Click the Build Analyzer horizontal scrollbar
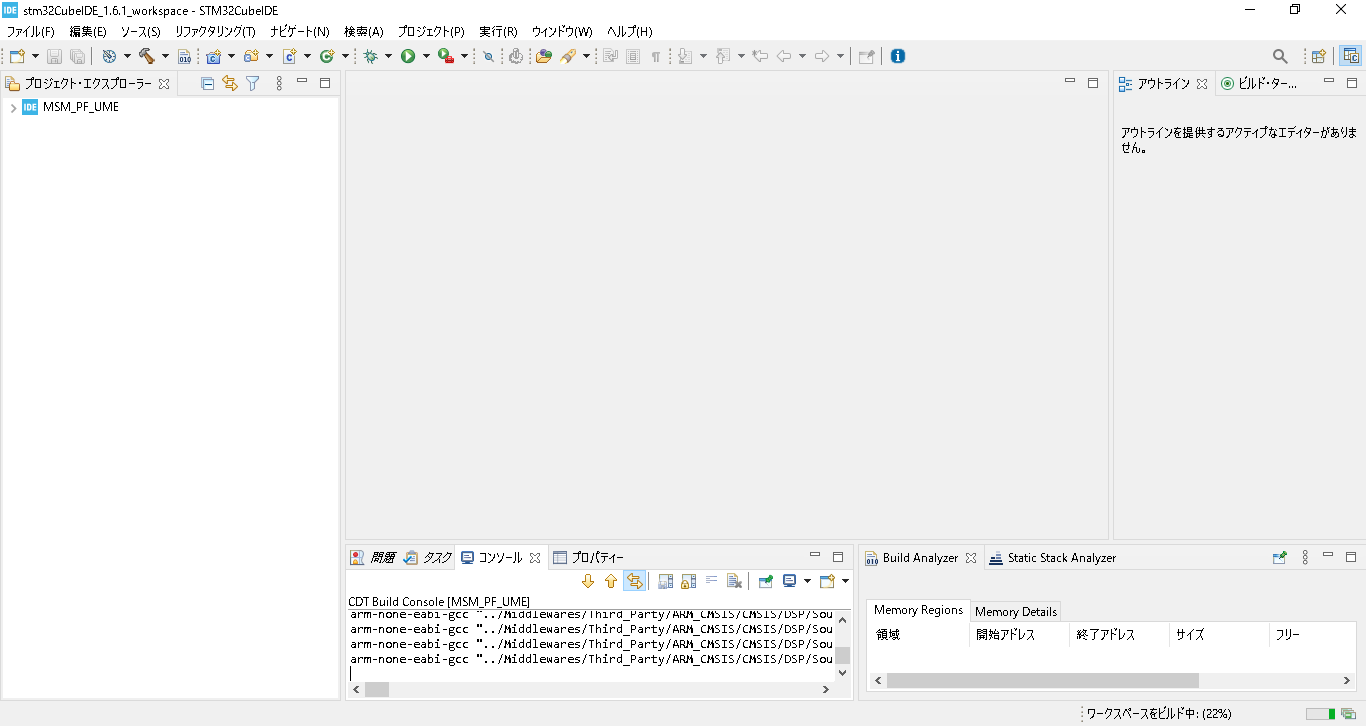The width and height of the screenshot is (1366, 726). point(1112,681)
